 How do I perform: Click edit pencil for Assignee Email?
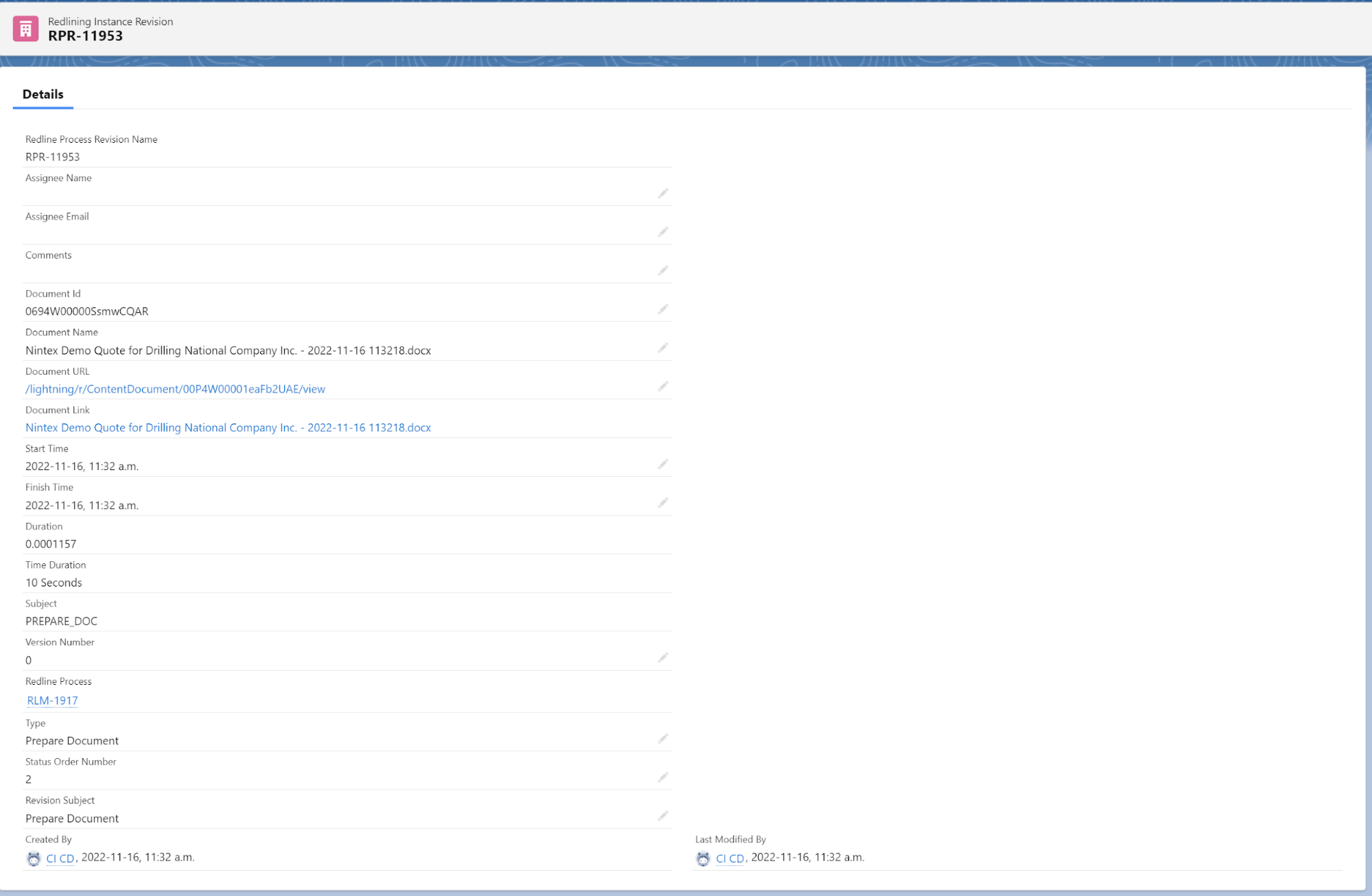(x=662, y=233)
